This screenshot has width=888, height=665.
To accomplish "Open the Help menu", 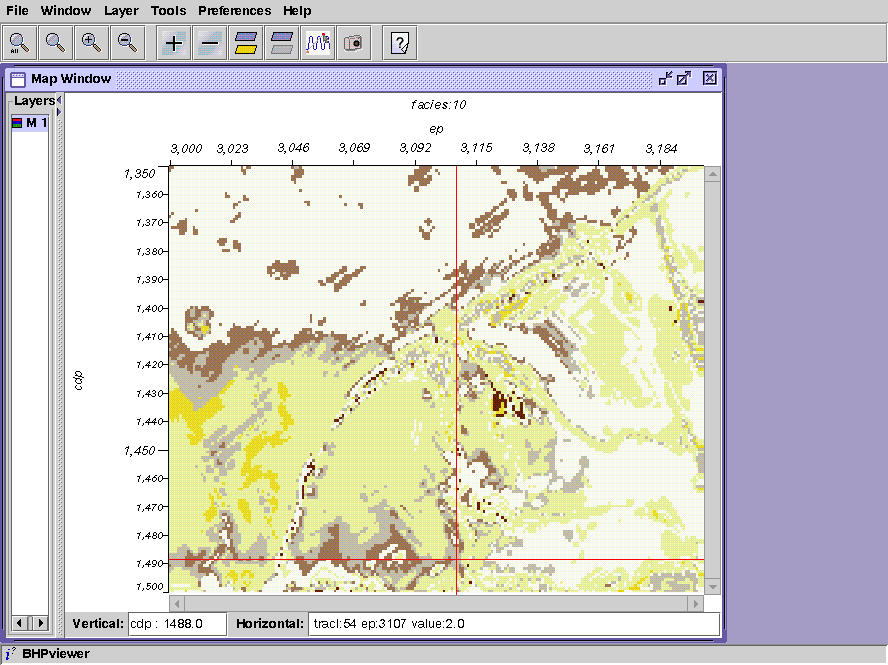I will [297, 11].
